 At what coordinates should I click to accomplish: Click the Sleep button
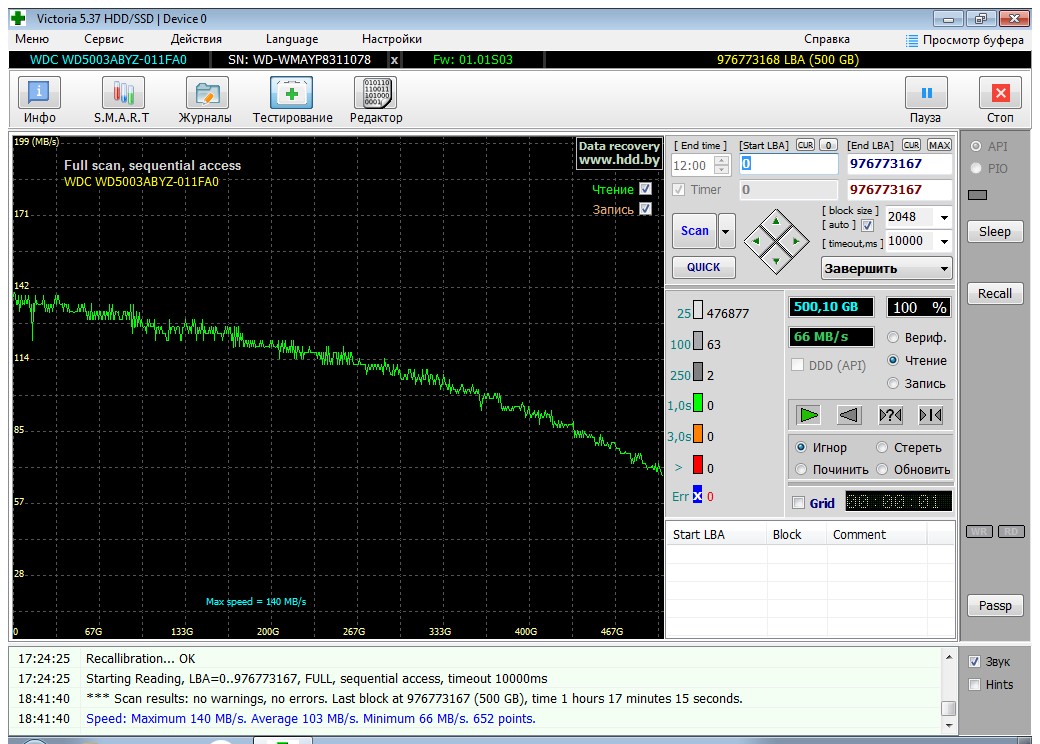994,231
